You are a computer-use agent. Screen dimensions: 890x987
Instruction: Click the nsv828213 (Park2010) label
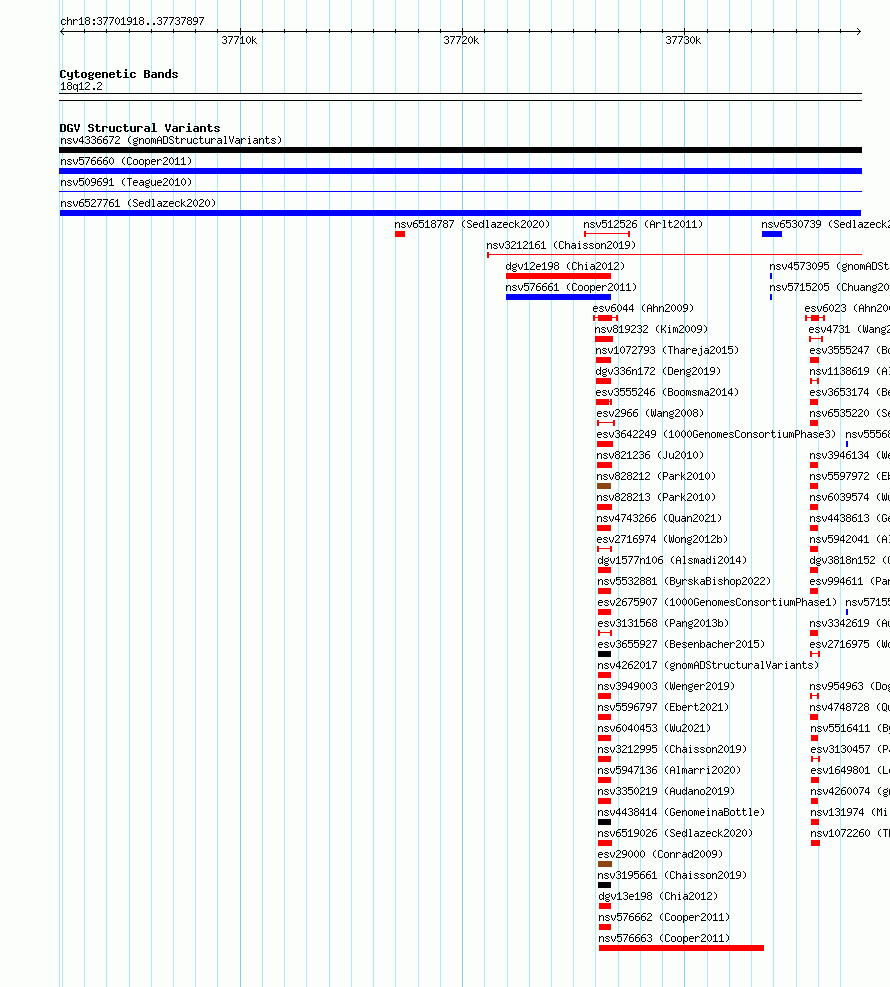coord(656,497)
